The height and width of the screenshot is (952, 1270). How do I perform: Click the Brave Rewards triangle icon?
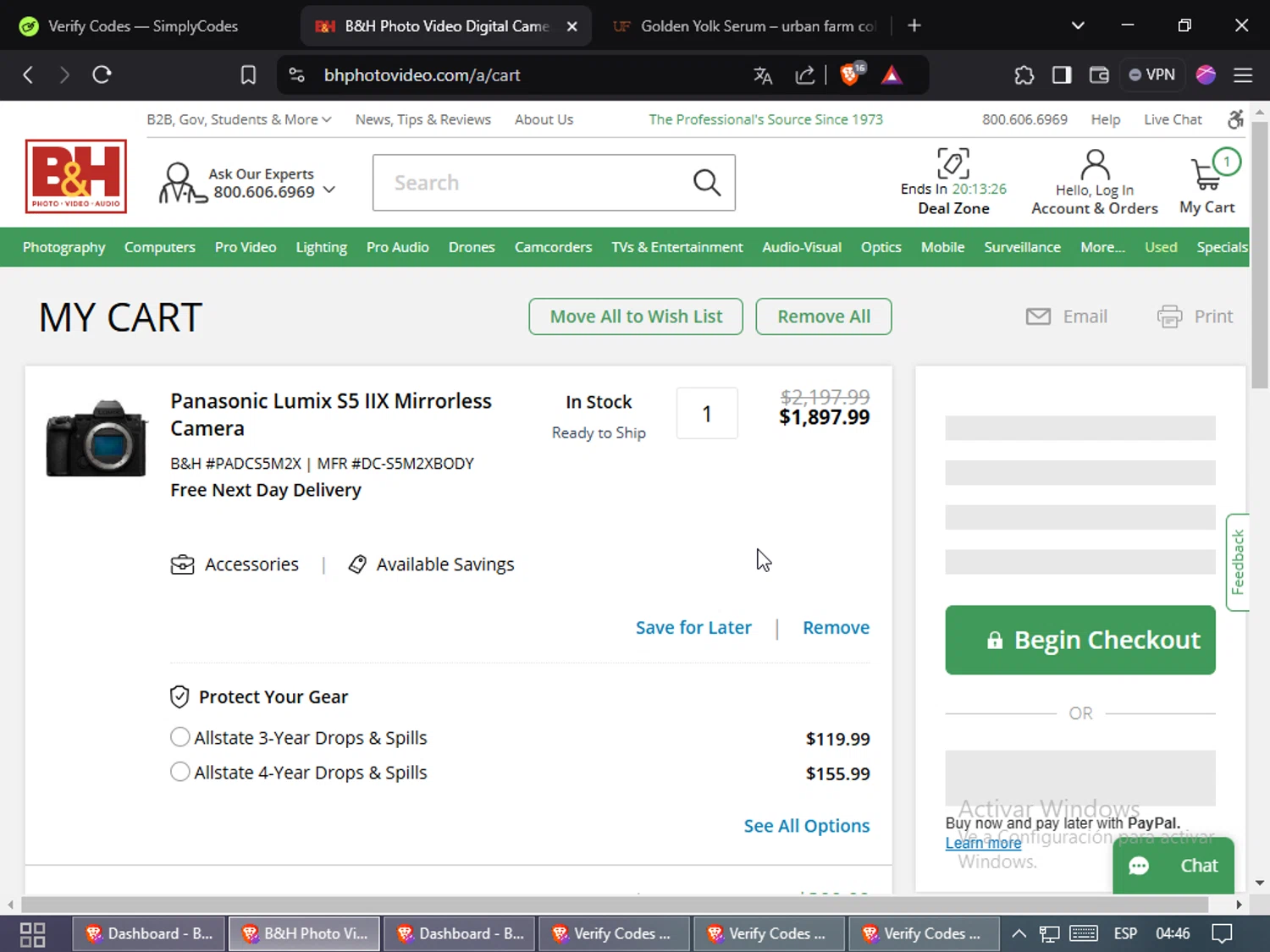(x=892, y=75)
